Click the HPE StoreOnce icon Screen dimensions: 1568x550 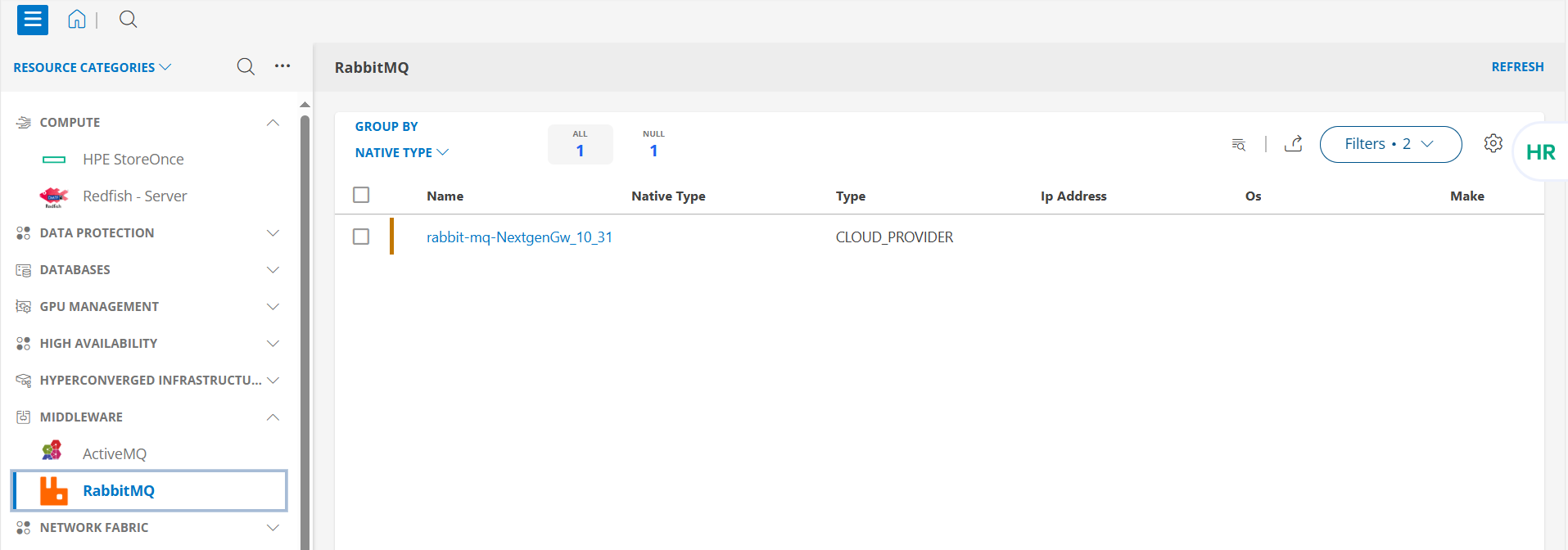[x=54, y=160]
